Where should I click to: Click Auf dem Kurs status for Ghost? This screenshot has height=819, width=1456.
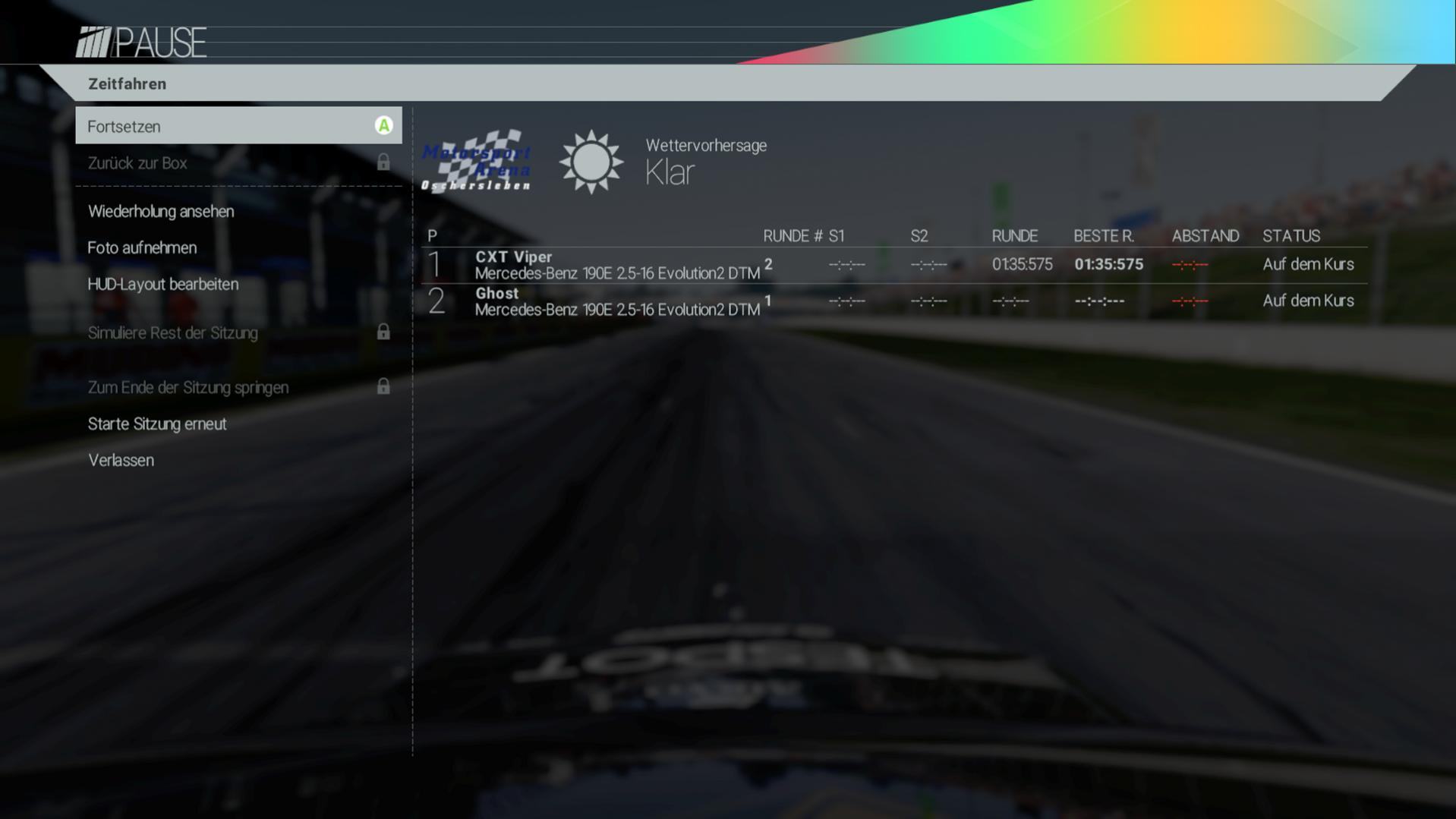[x=1308, y=301]
